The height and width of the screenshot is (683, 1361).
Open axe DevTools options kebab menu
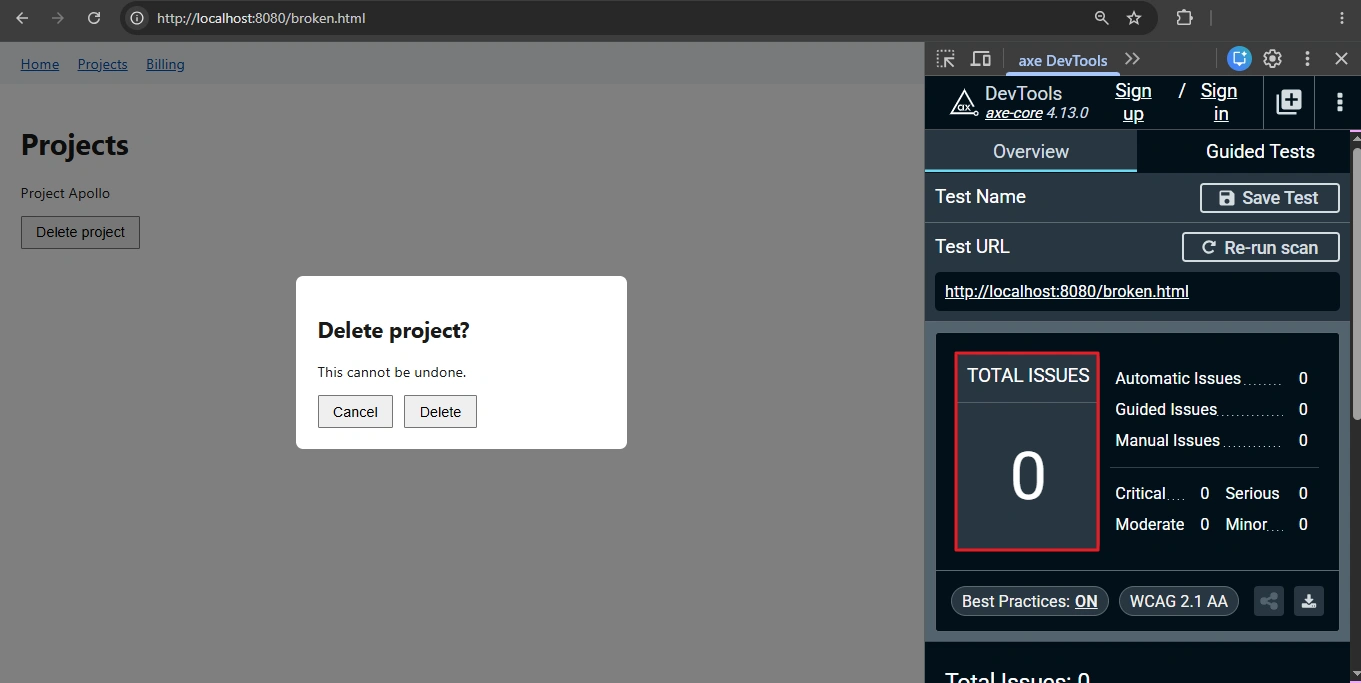point(1340,102)
